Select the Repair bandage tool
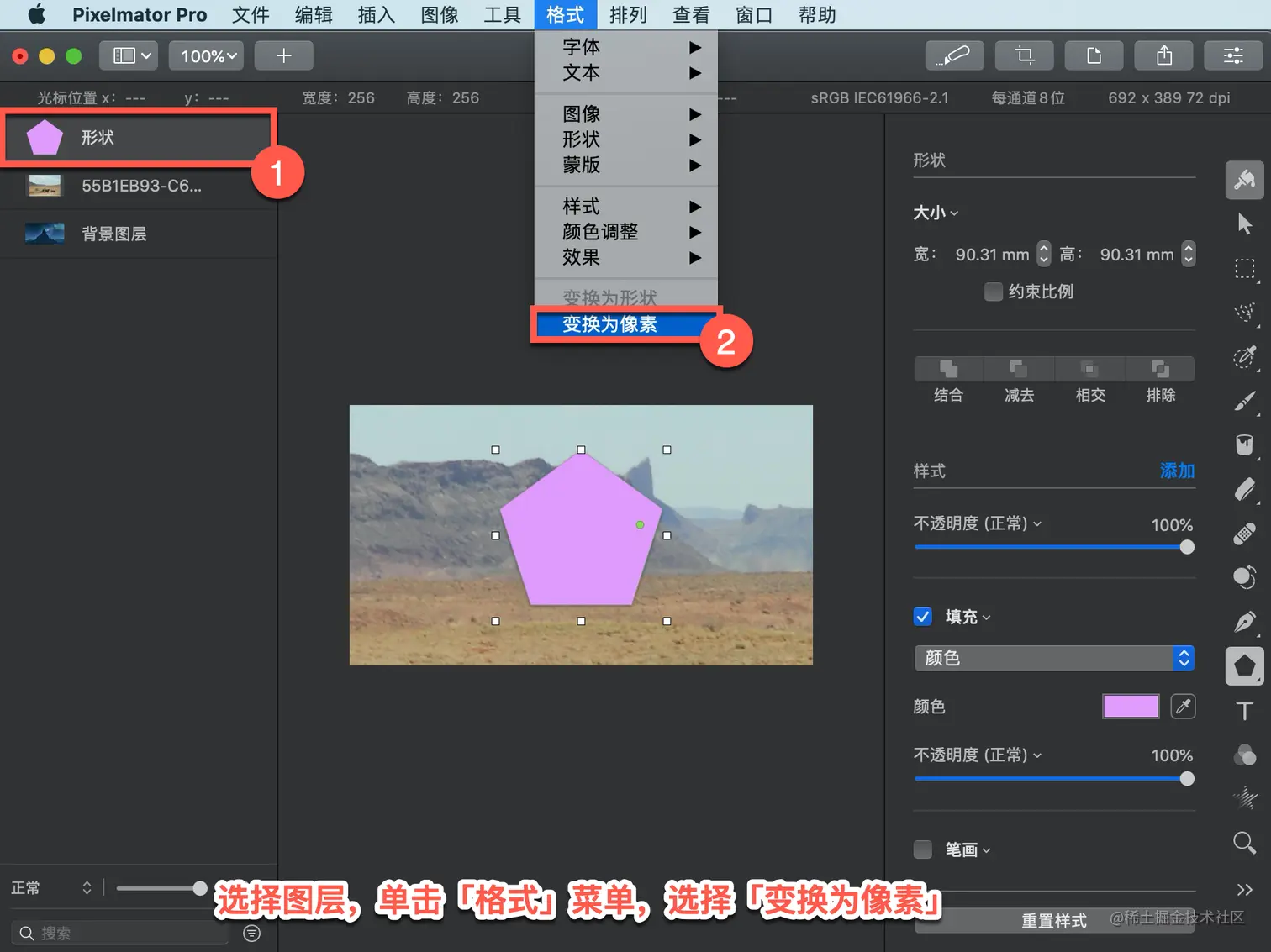Screen dimensions: 1271x952 [1244, 534]
